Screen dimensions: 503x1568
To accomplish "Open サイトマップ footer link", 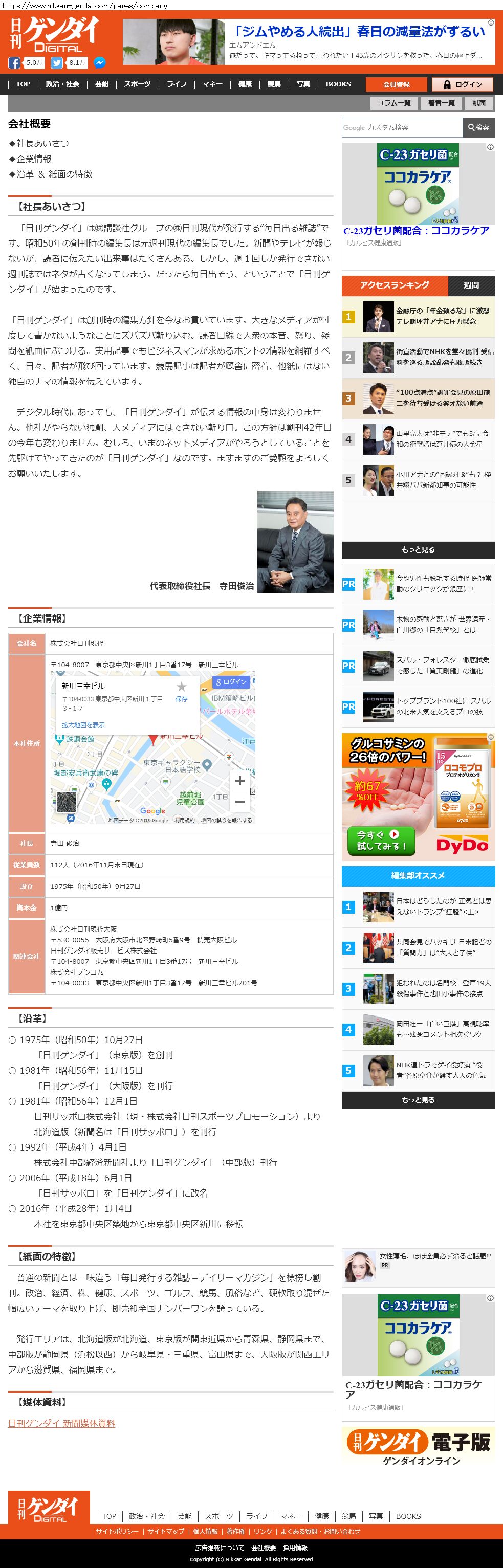I will (x=166, y=1532).
